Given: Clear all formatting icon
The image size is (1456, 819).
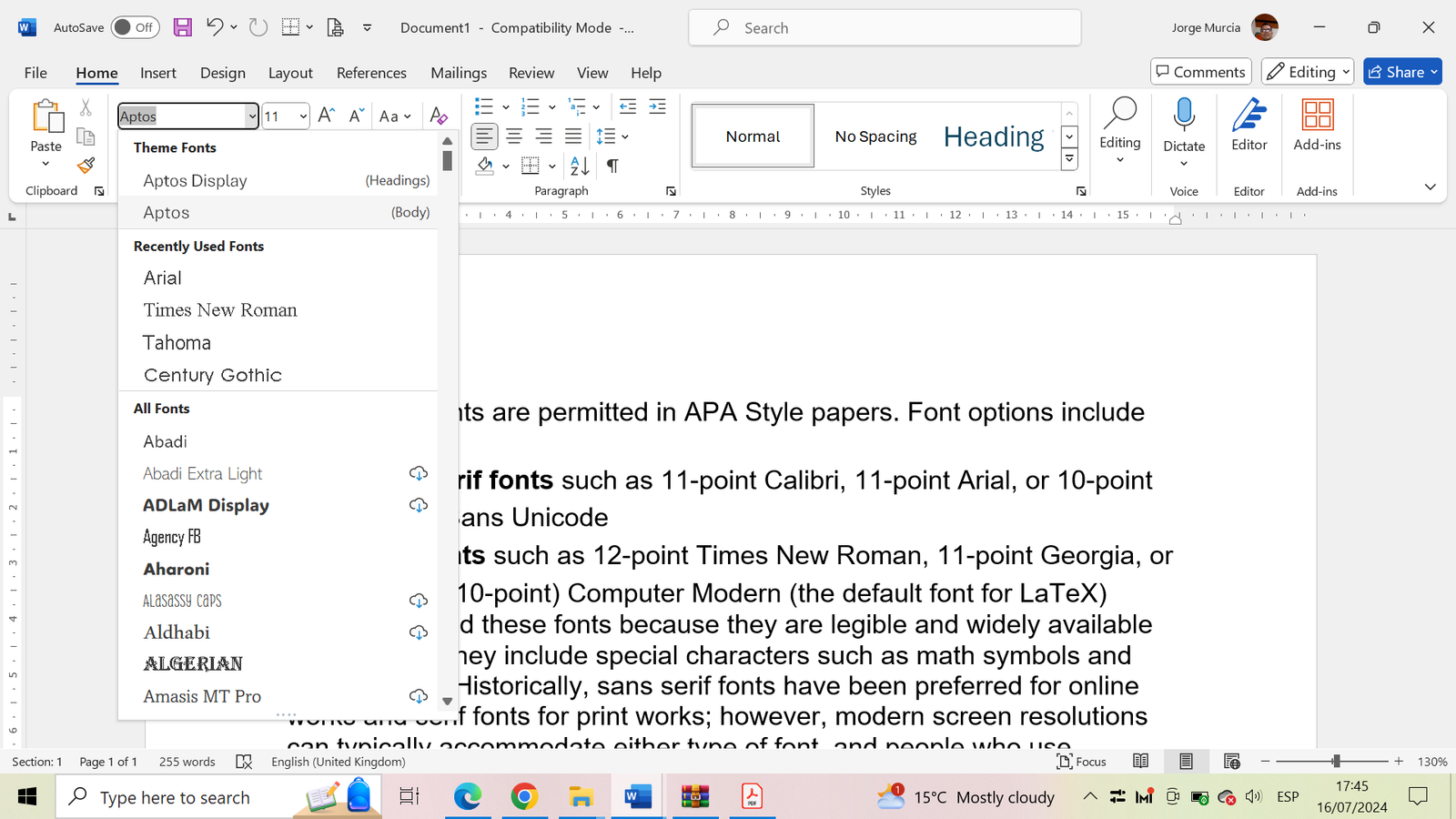Looking at the screenshot, I should (x=439, y=116).
